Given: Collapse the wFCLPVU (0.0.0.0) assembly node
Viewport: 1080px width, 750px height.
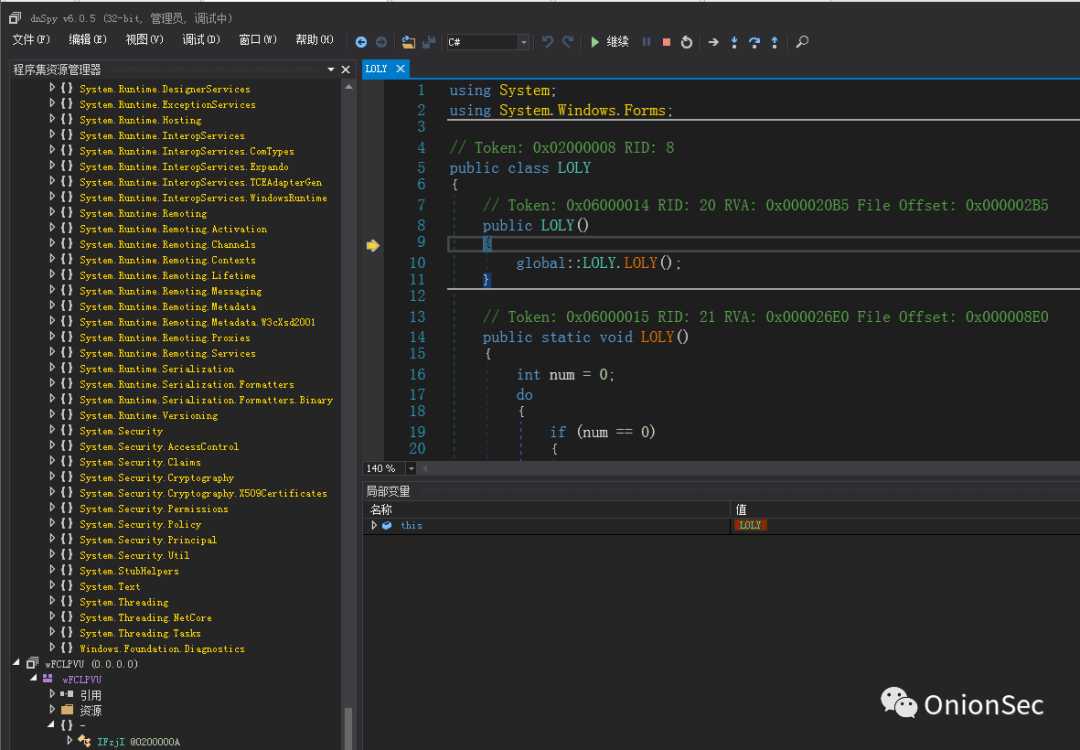Looking at the screenshot, I should [x=16, y=663].
